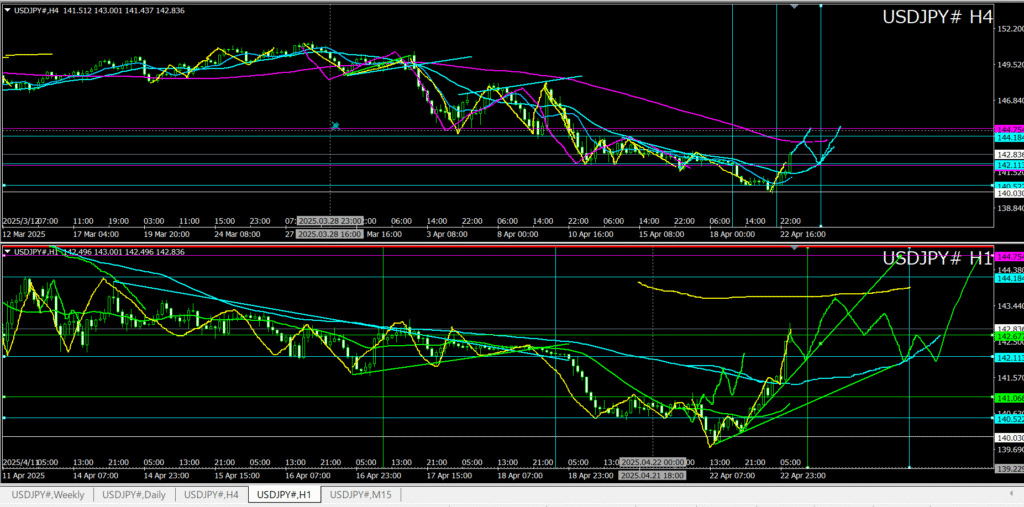Click the white 140.030 price tag on H4 chart
1024x507 pixels.
pyautogui.click(x=1008, y=193)
